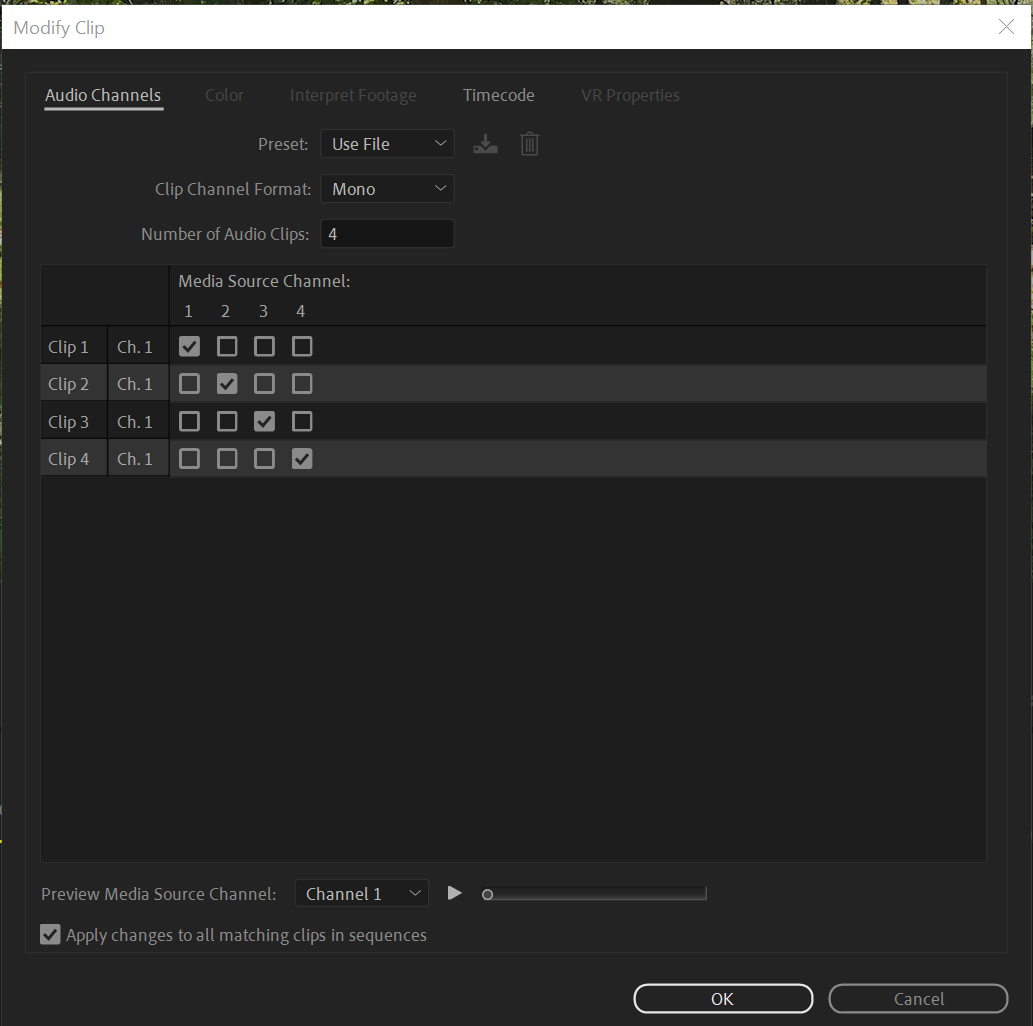The width and height of the screenshot is (1033, 1026).
Task: Uncheck source channel 1 for Clip 1
Action: [189, 346]
